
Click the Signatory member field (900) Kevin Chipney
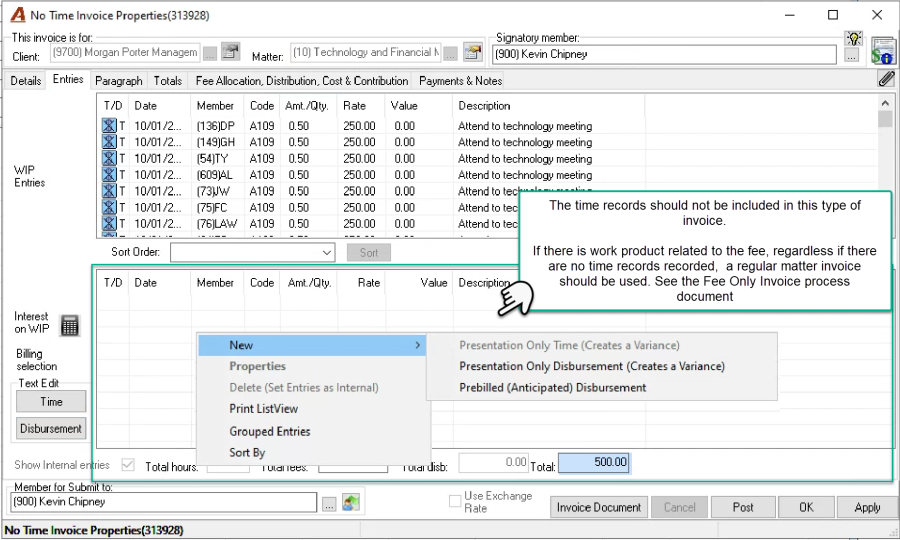(x=665, y=55)
